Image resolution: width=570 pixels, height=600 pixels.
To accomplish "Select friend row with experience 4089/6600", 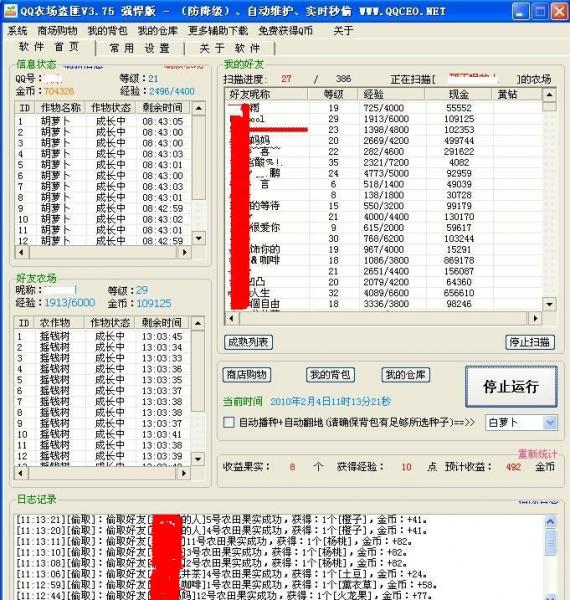I will point(384,293).
